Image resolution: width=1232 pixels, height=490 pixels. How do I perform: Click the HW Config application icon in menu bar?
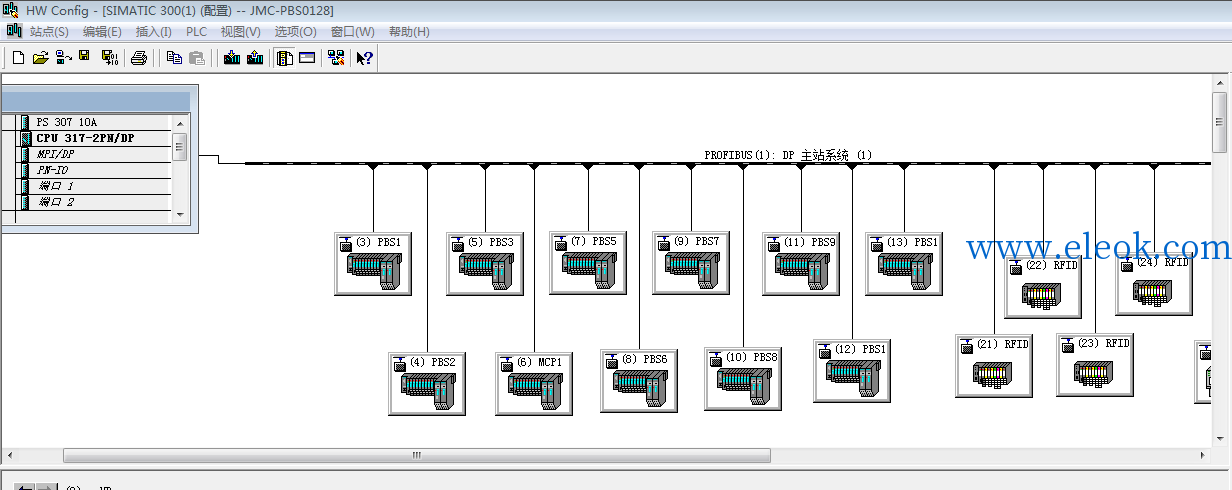[14, 31]
